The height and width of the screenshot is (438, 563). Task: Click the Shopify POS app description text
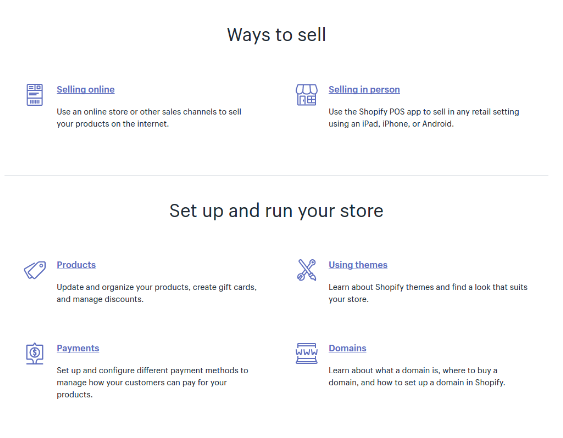click(x=424, y=118)
